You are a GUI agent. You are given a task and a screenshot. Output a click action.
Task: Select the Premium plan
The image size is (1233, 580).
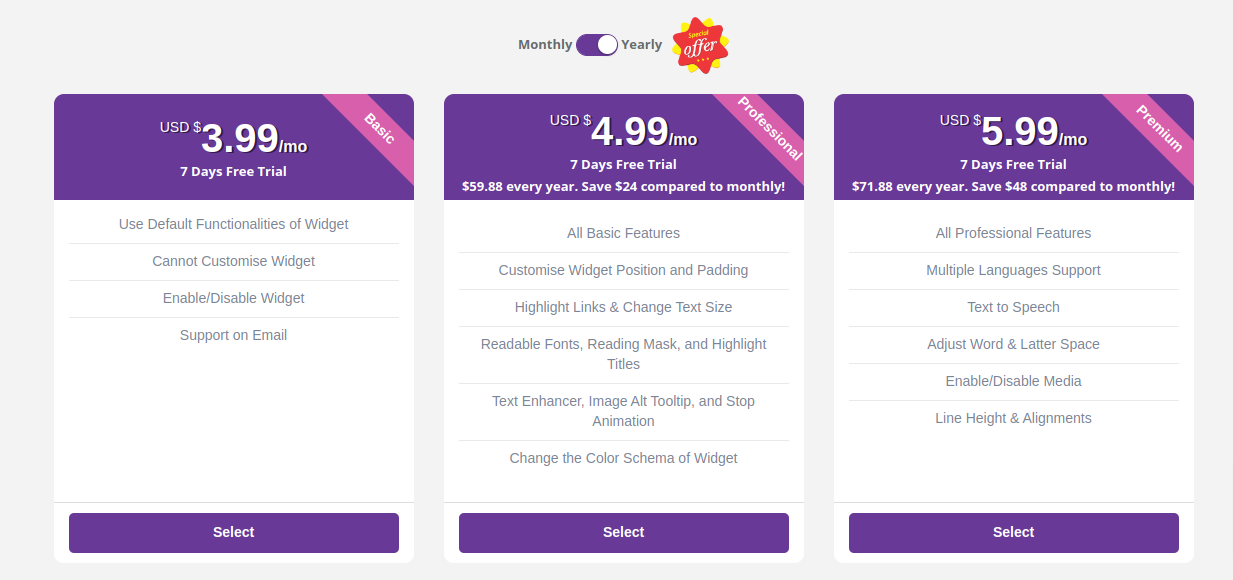tap(1014, 533)
